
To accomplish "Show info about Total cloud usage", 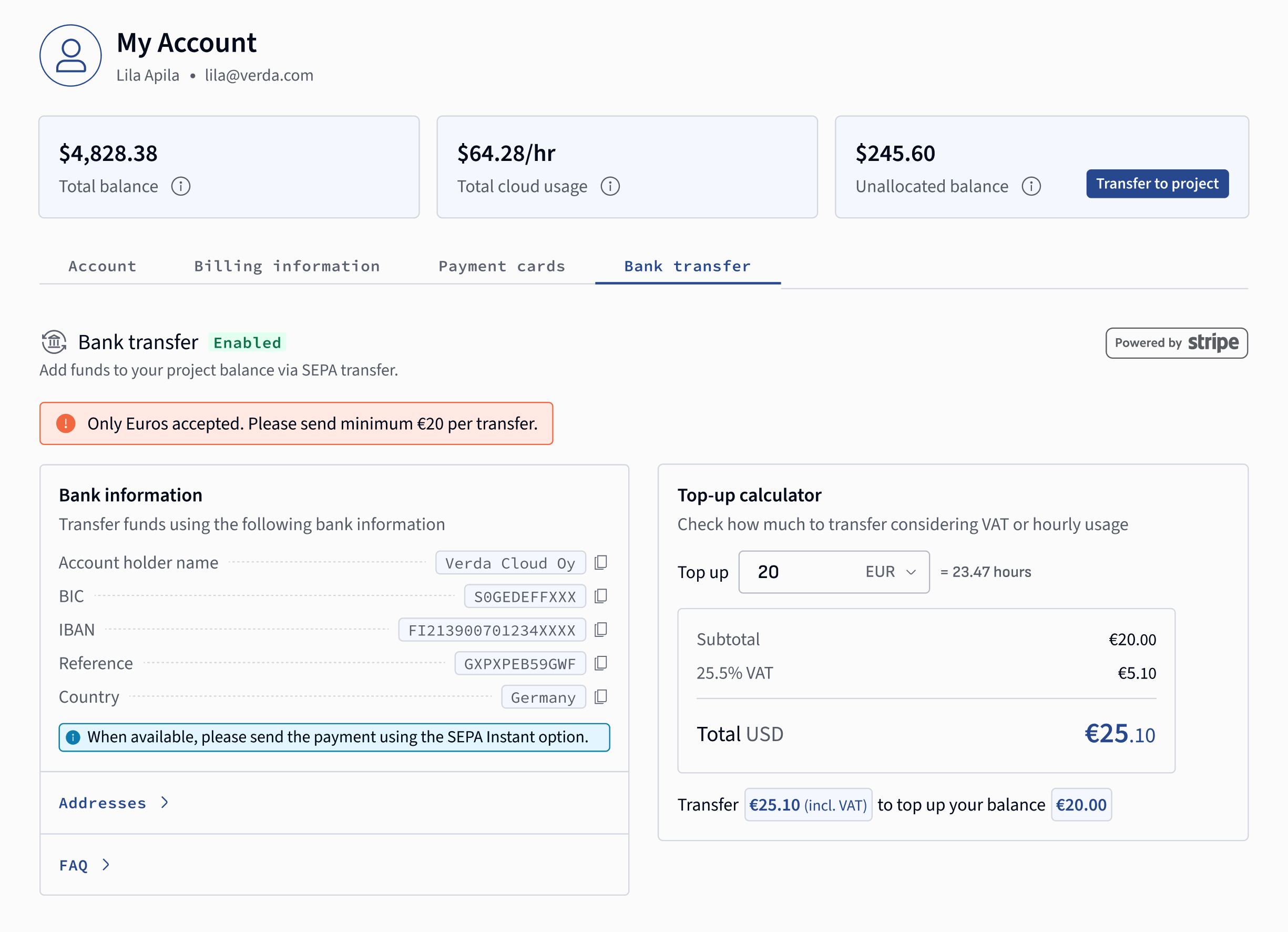I will point(610,186).
